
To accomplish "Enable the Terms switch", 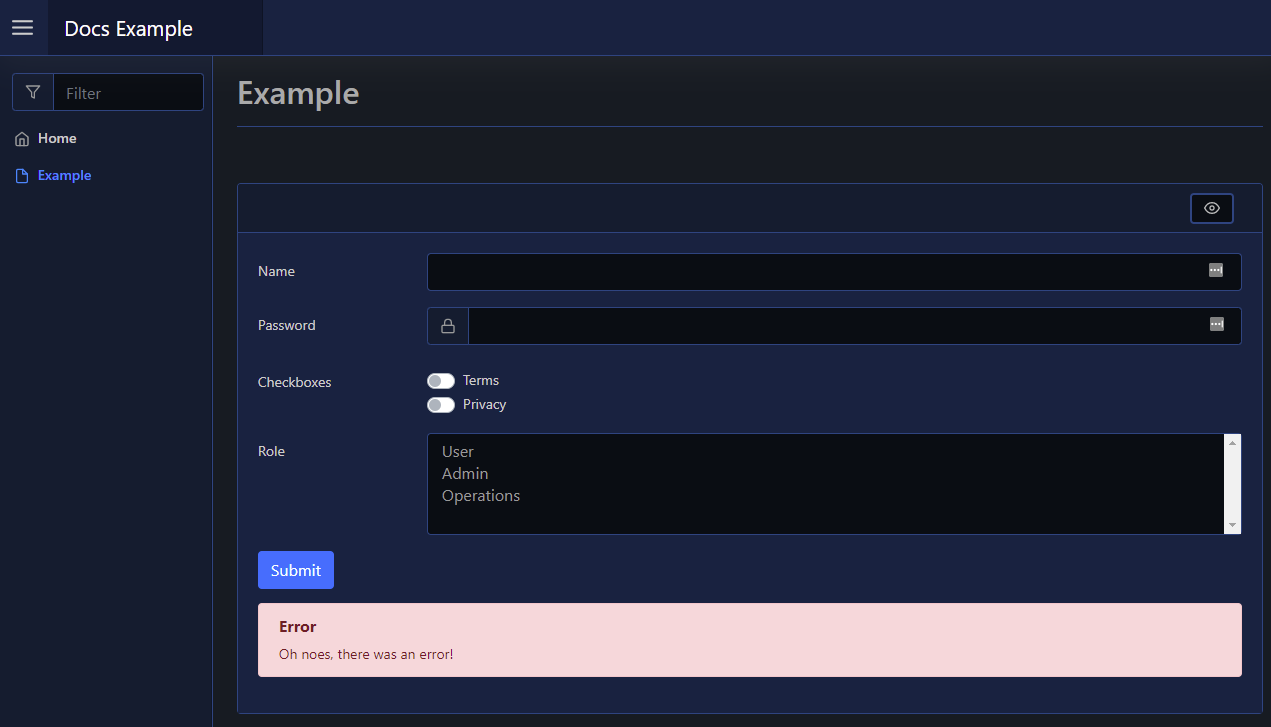I will click(441, 381).
